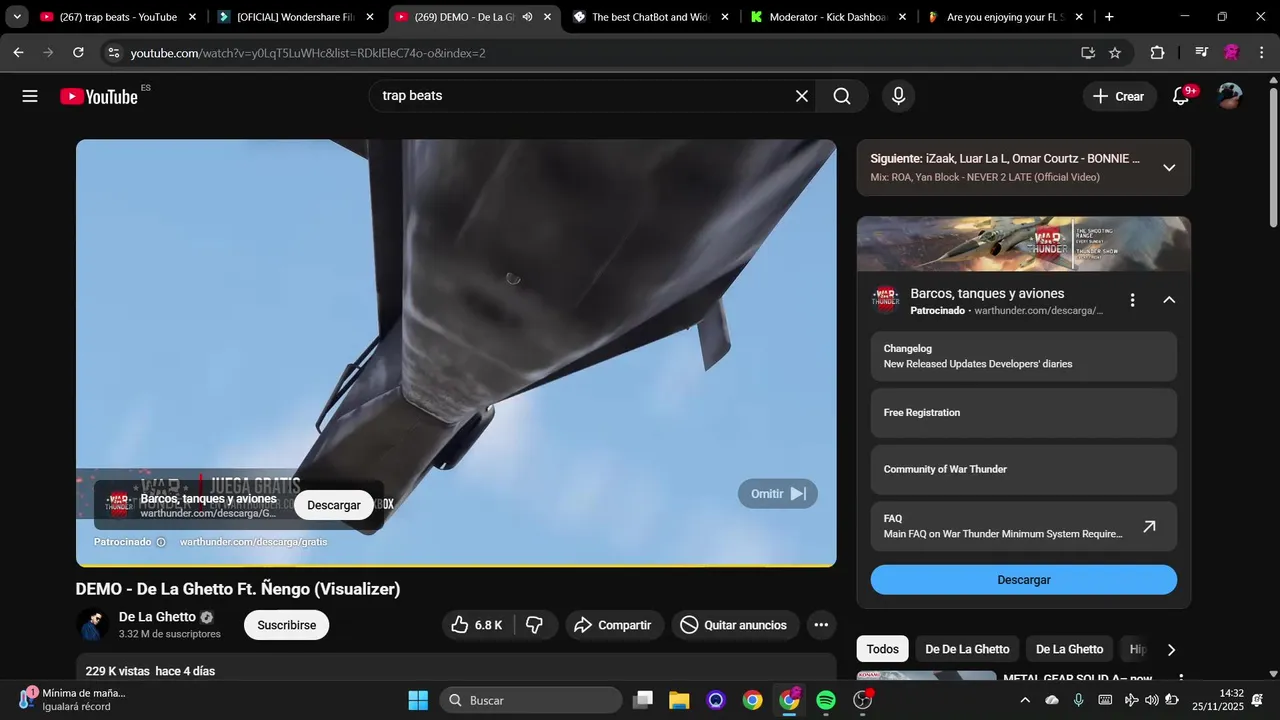Screen dimensions: 1280x720
Task: Open a new Chrome tab
Action: [x=1109, y=17]
